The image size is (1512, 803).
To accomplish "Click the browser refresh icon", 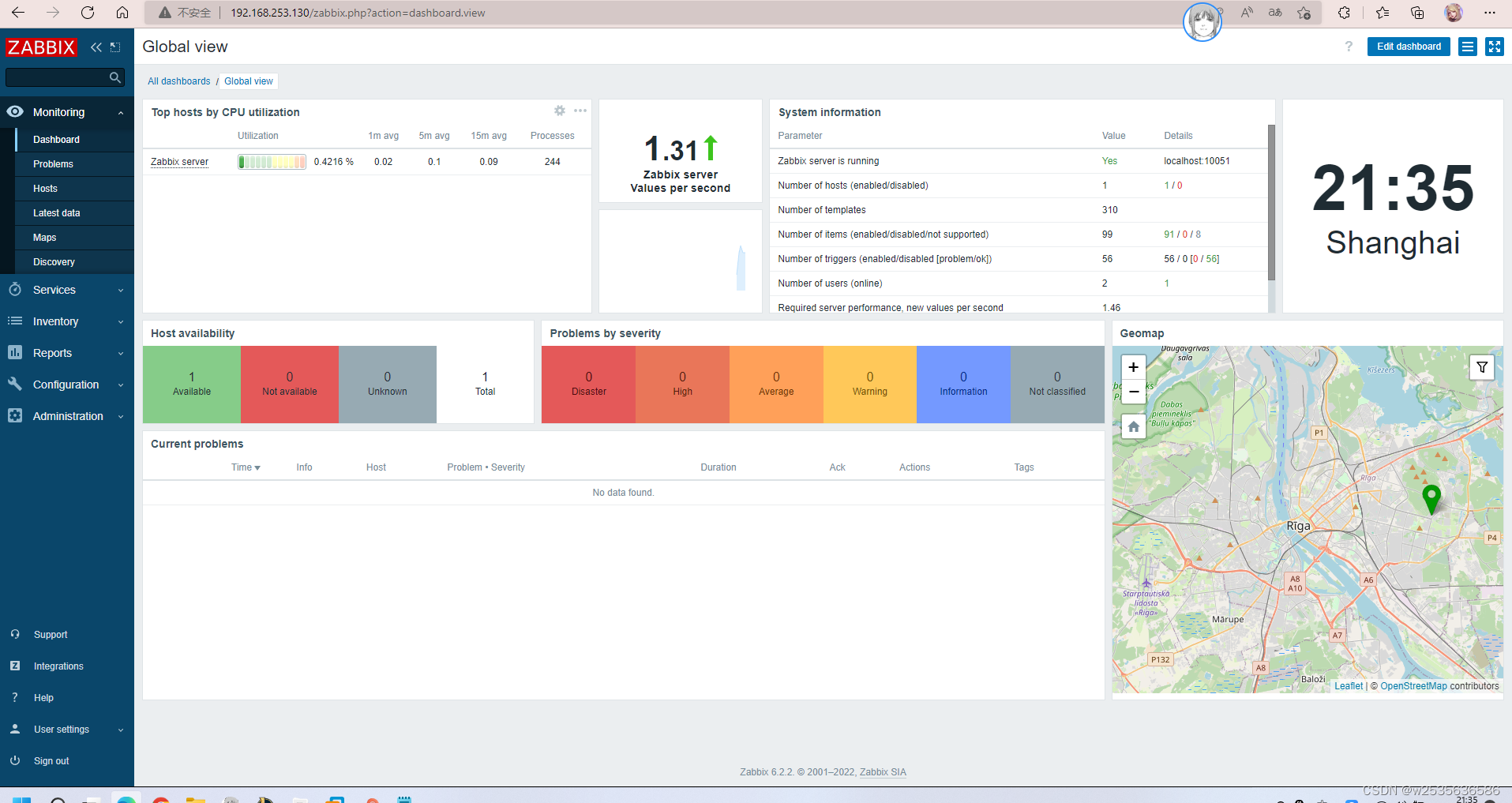I will coord(88,13).
